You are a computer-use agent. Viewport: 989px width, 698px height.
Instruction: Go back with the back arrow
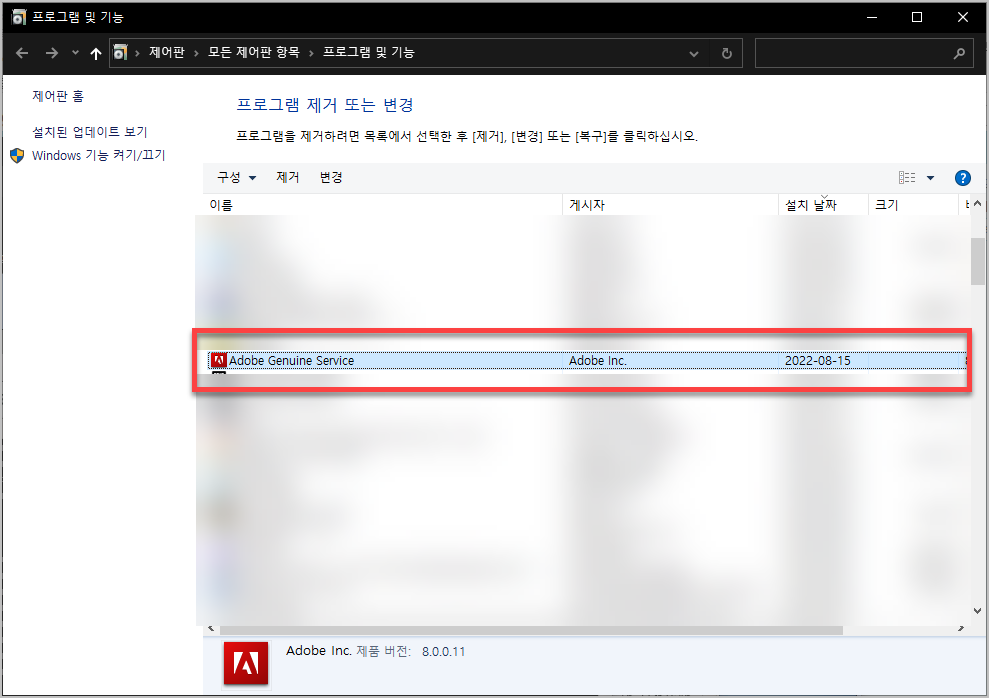(22, 53)
